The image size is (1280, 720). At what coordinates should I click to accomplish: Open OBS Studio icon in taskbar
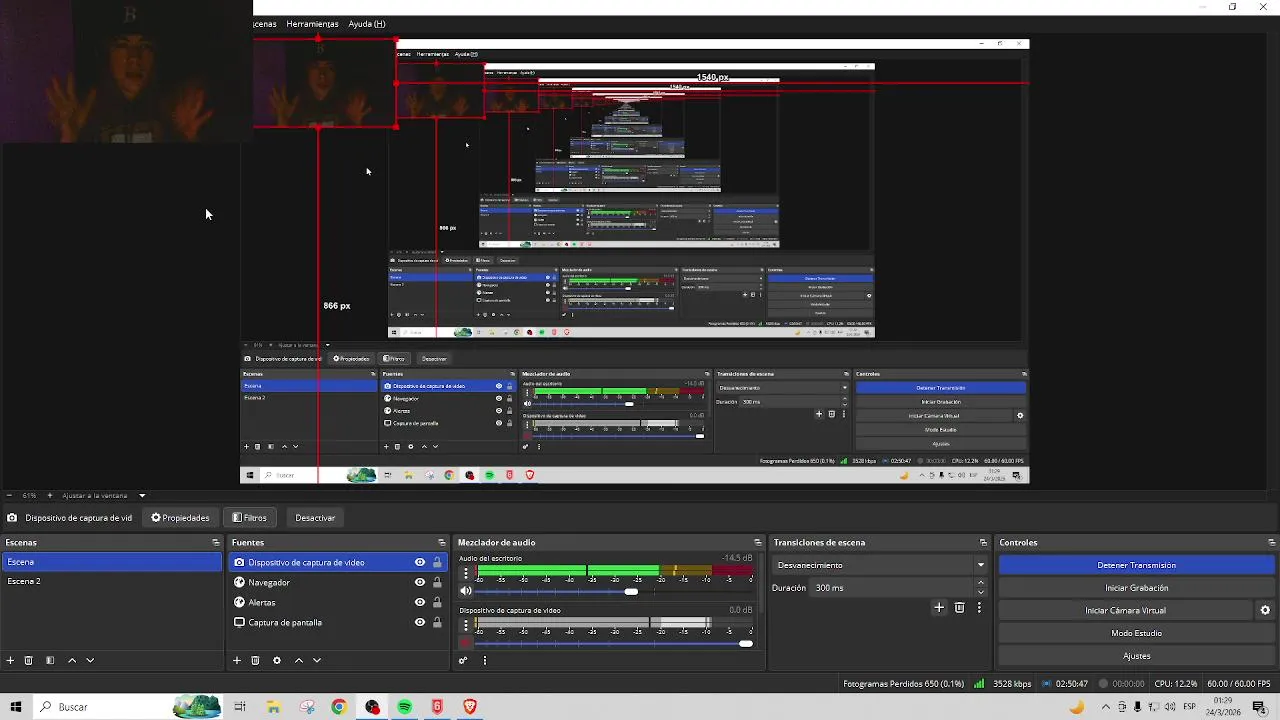pyautogui.click(x=372, y=707)
